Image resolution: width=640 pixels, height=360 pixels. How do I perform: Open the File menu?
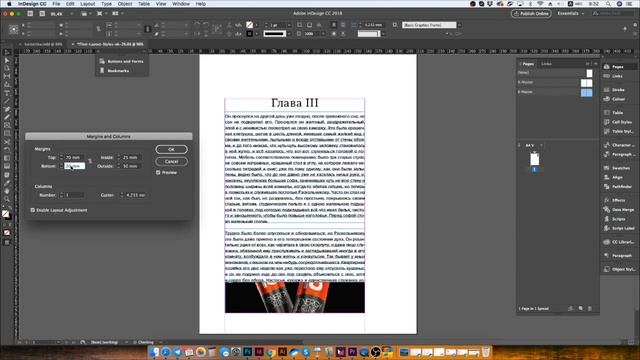pos(56,4)
